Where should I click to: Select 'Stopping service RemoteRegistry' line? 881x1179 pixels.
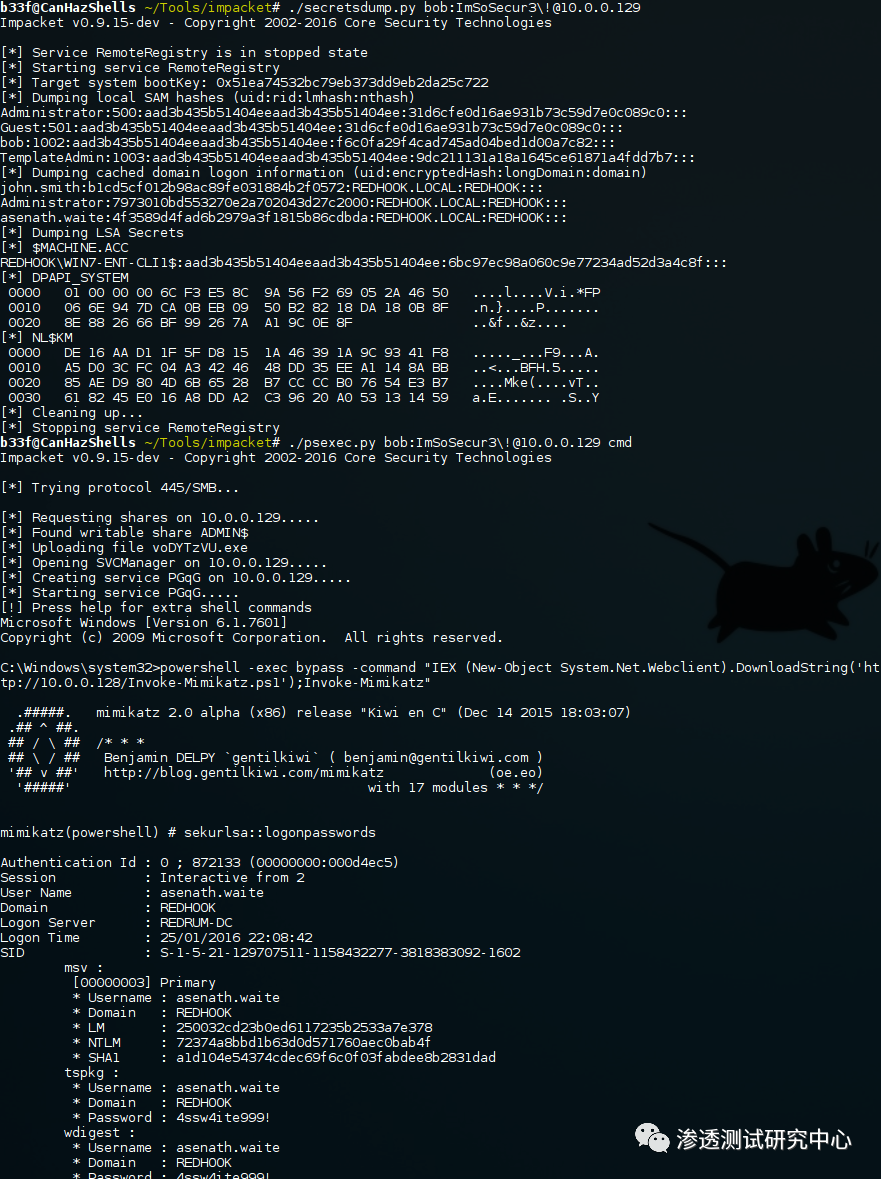[140, 428]
